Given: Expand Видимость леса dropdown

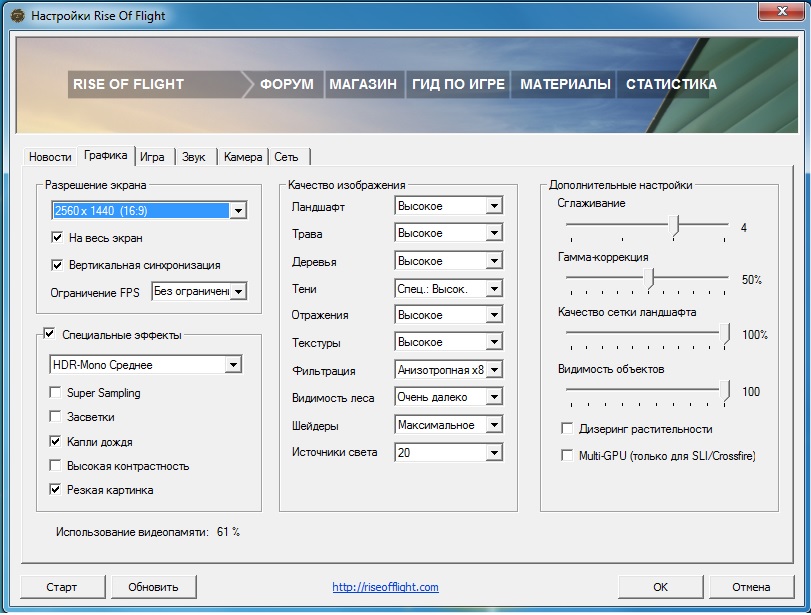Looking at the screenshot, I should coord(494,397).
